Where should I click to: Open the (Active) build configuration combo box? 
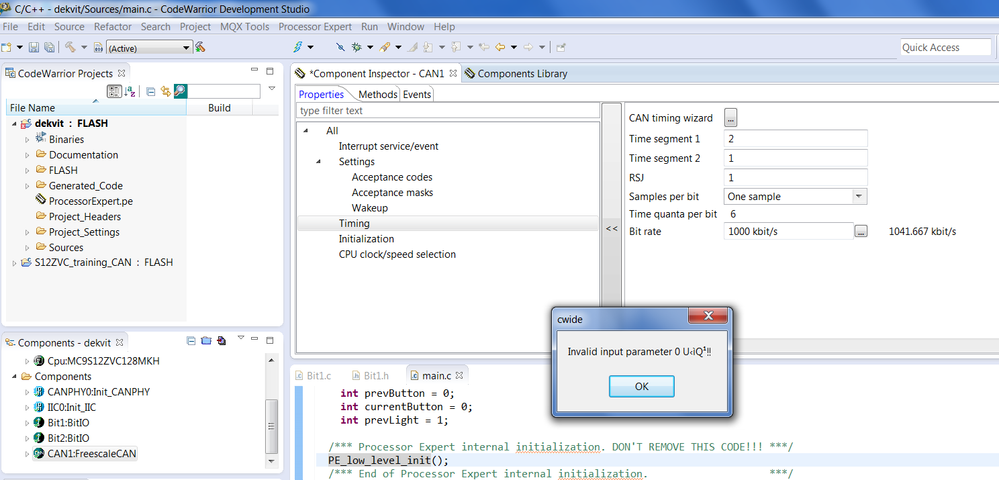coord(150,48)
